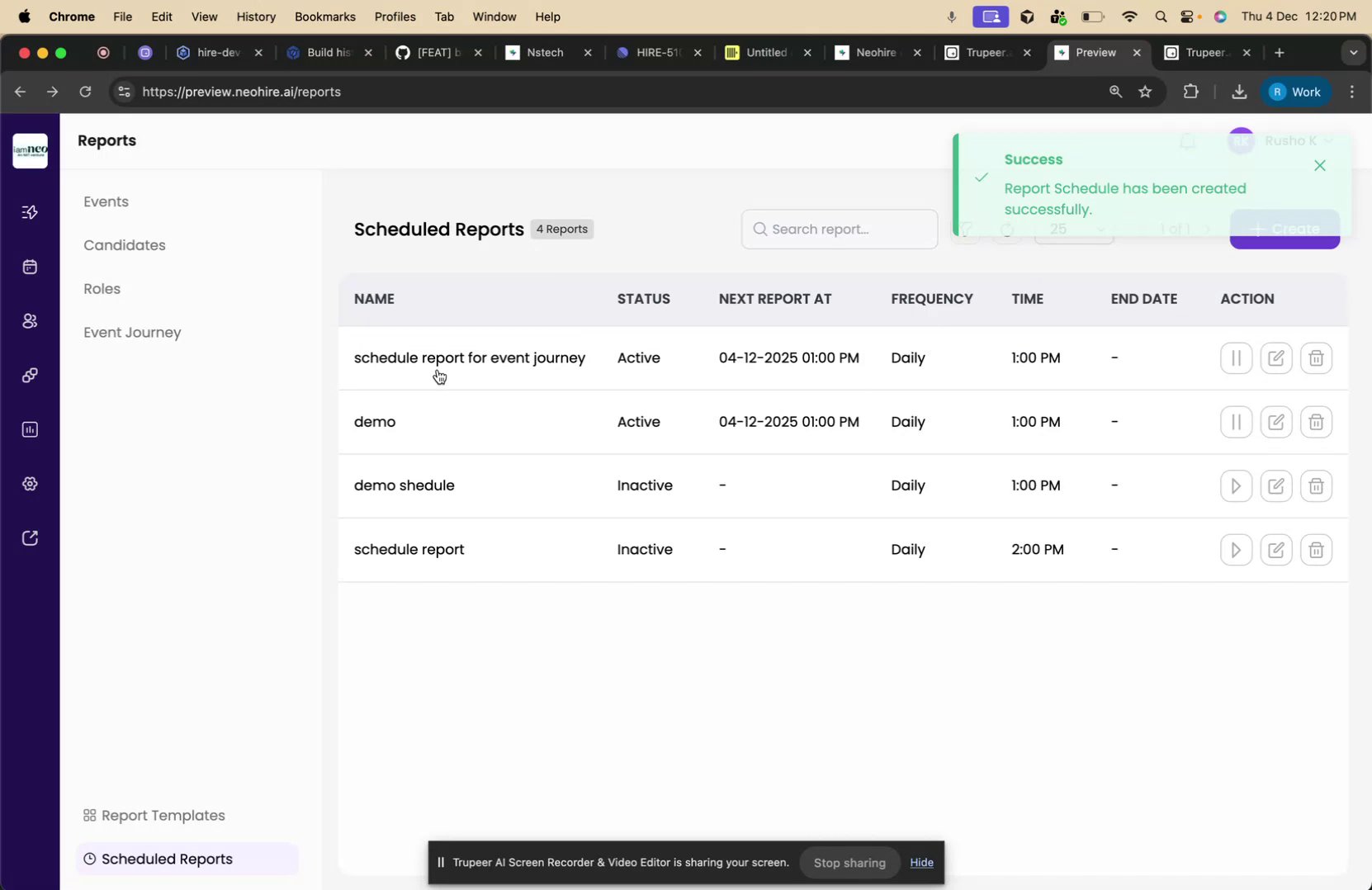
Task: Pause the schedule report for event journey
Action: coord(1236,357)
